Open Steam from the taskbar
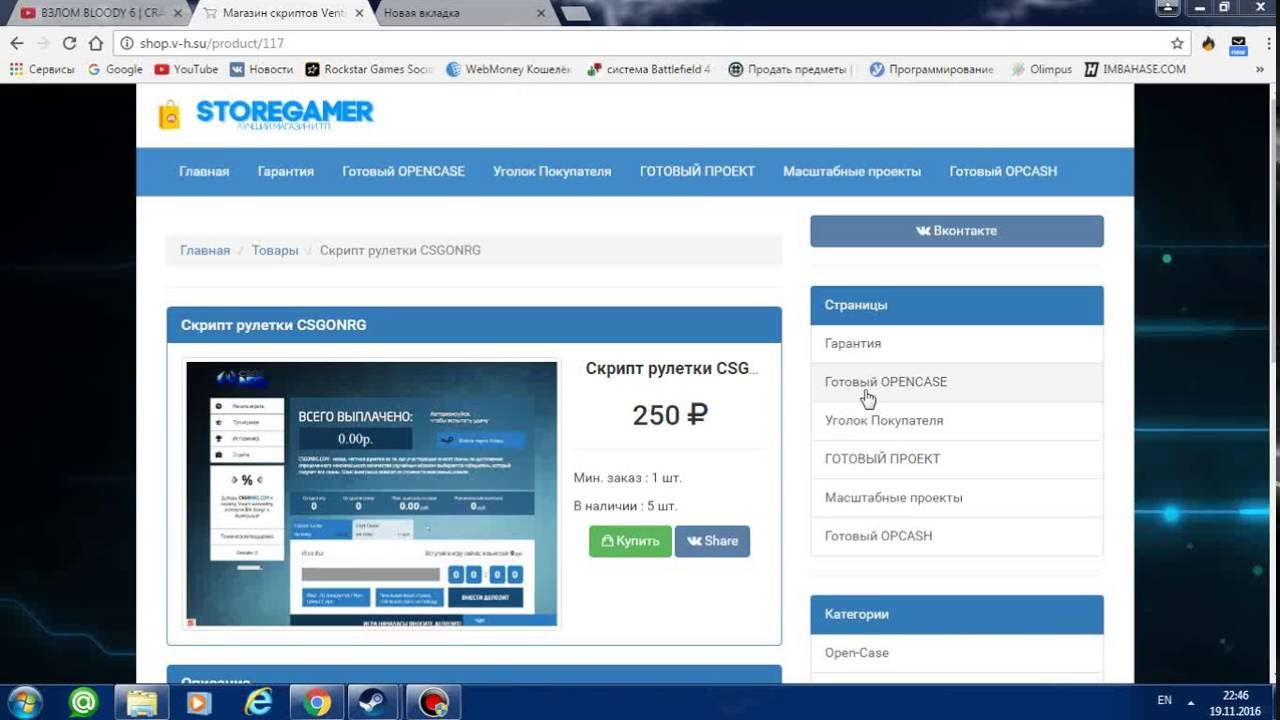The width and height of the screenshot is (1280, 720). 374,703
